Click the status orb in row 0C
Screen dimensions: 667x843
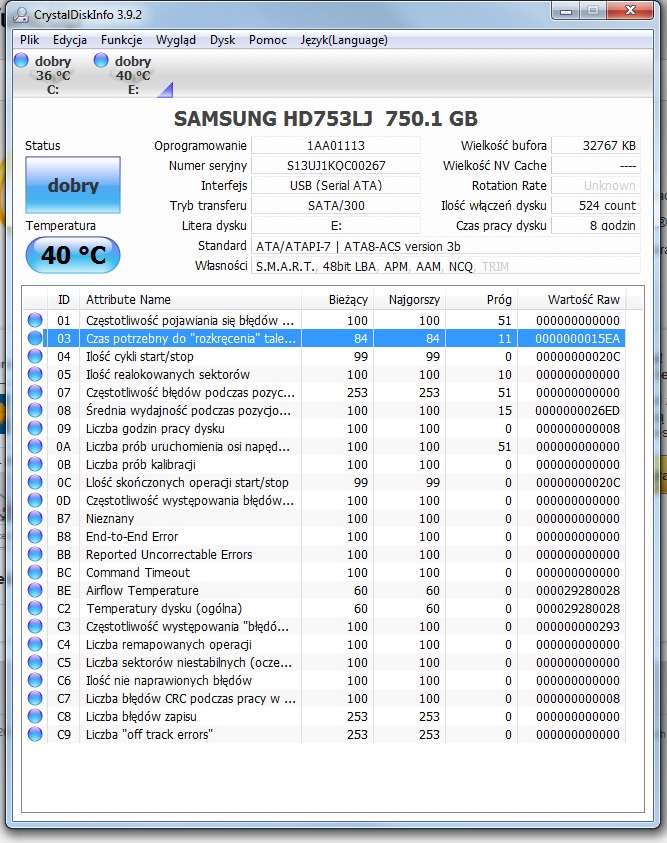click(x=35, y=482)
